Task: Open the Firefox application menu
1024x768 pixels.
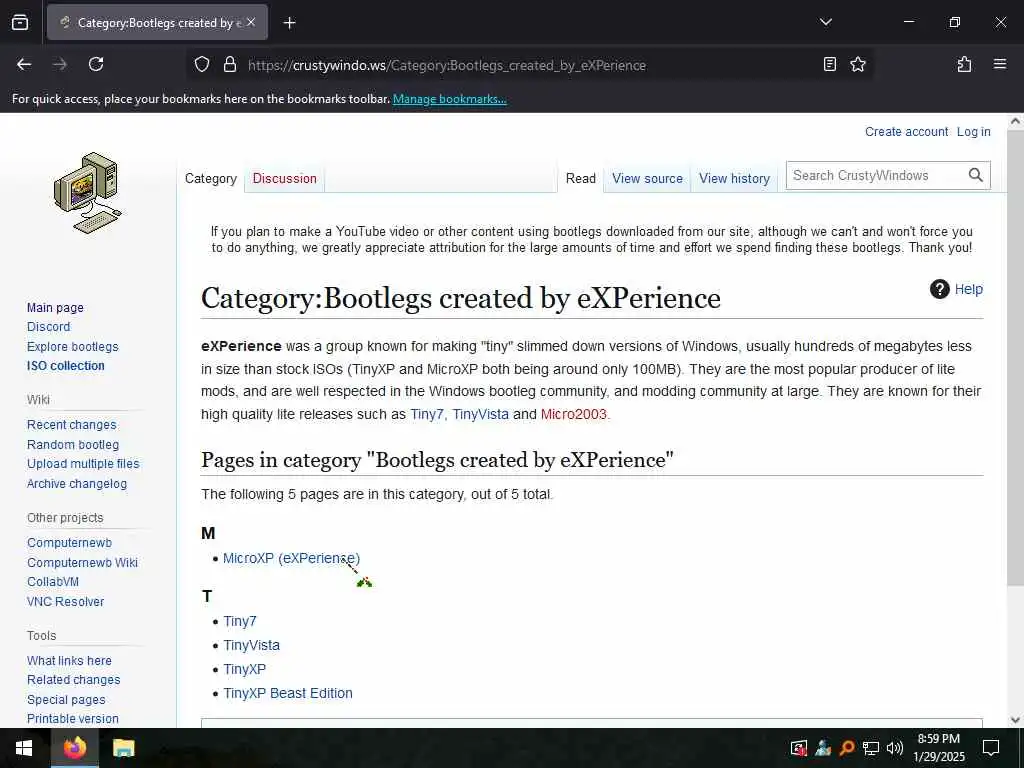Action: click(x=999, y=64)
